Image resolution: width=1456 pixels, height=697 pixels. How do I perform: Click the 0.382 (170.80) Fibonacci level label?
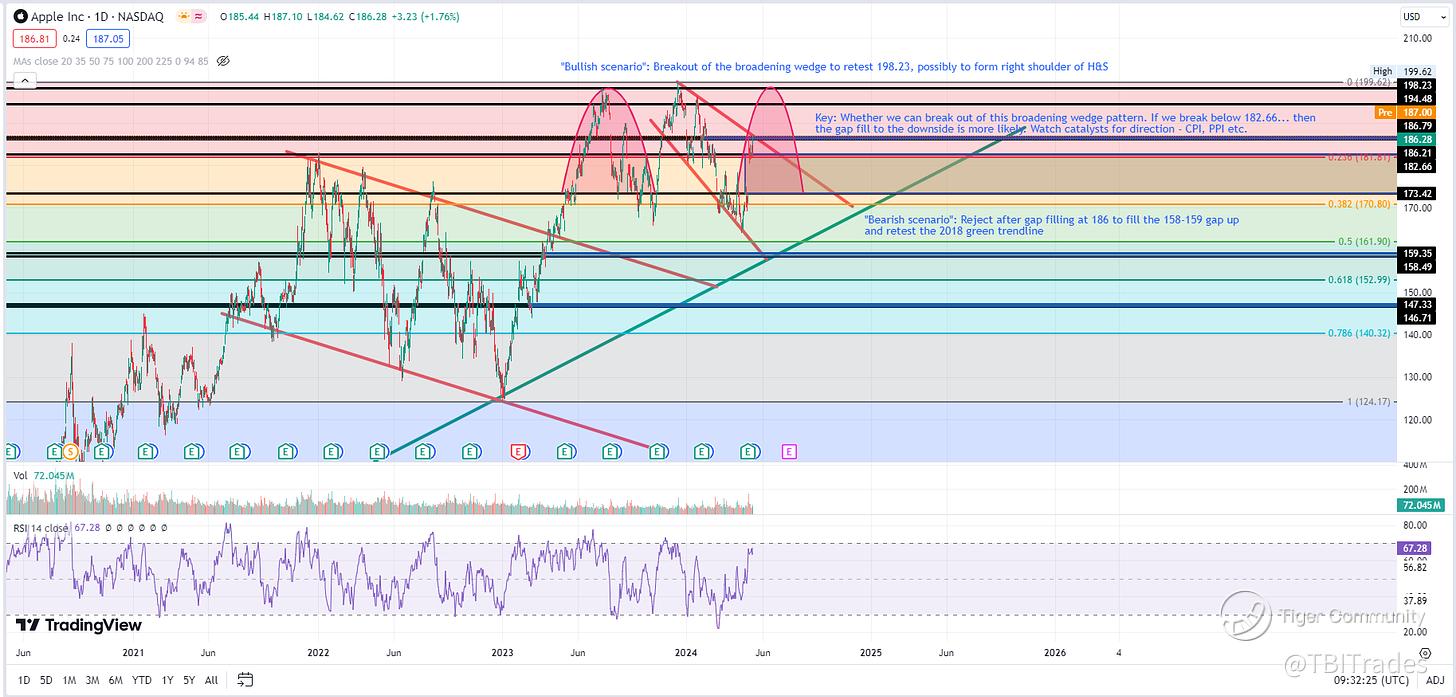tap(1358, 204)
